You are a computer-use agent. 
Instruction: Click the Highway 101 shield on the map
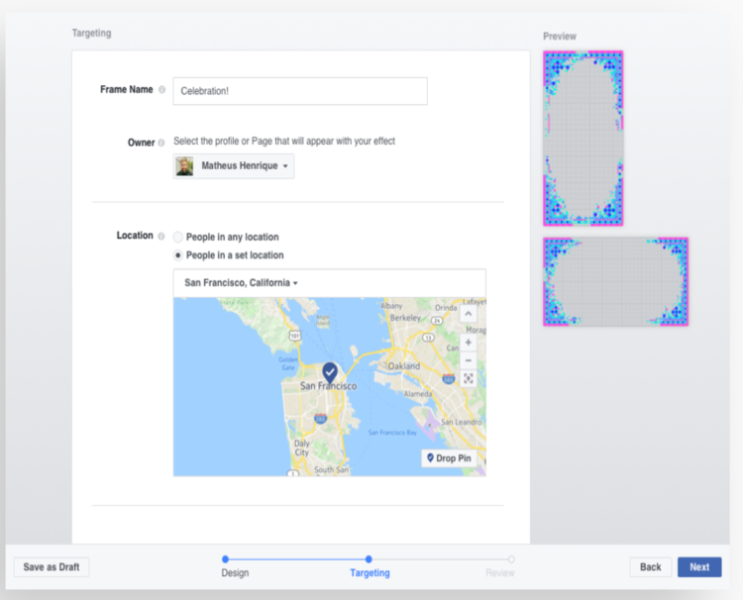pos(295,336)
